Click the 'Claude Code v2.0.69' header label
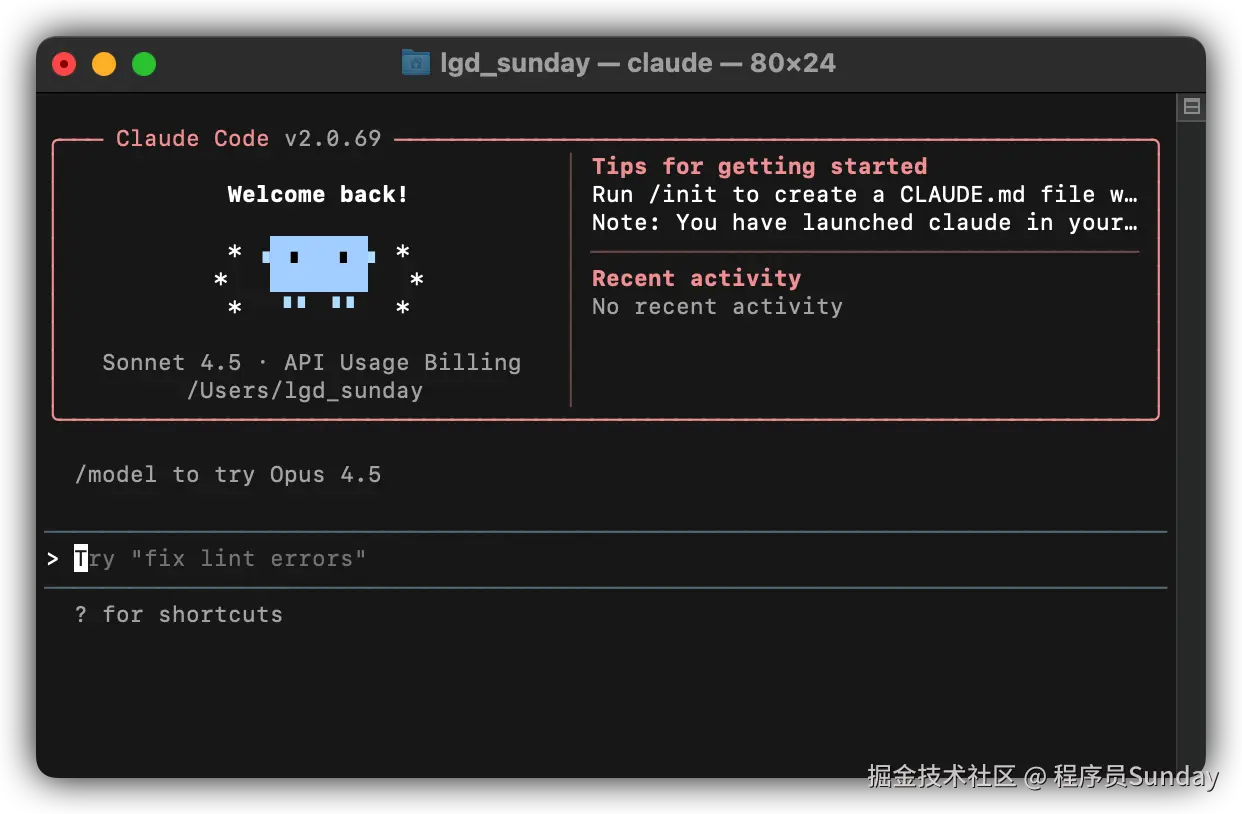Viewport: 1242px width, 814px height. coord(248,139)
